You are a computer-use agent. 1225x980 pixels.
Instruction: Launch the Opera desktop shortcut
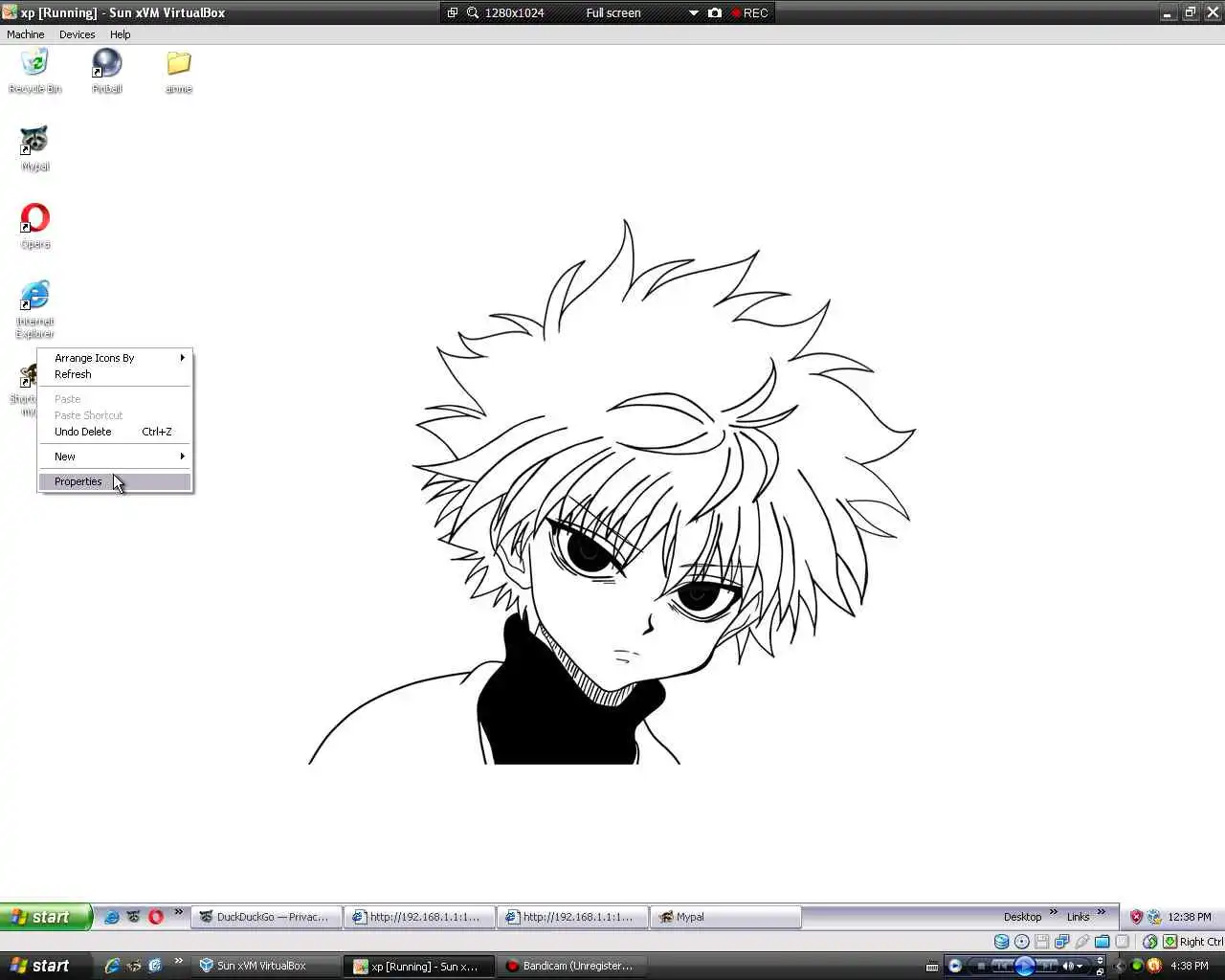(34, 226)
